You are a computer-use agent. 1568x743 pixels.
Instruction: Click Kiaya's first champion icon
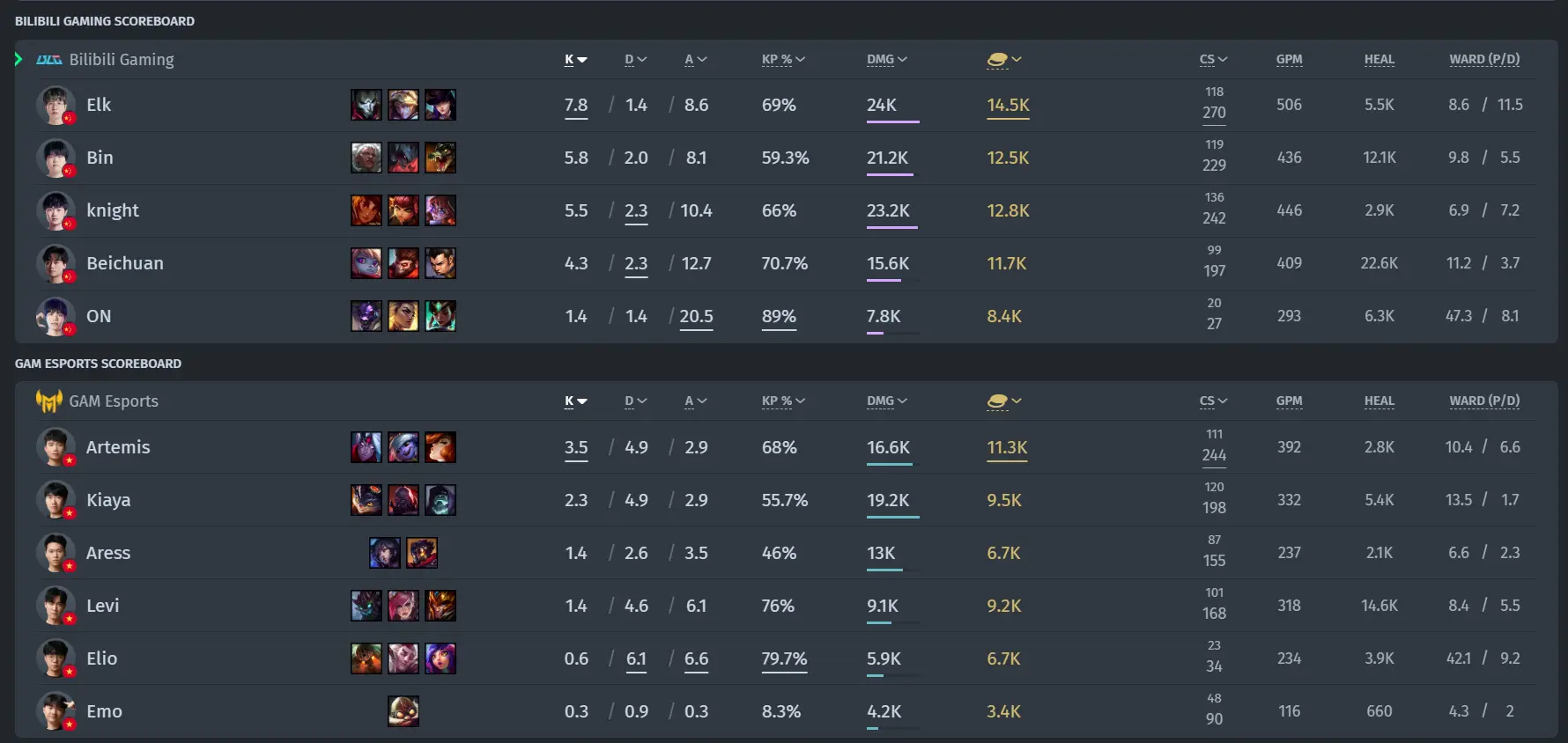[366, 500]
